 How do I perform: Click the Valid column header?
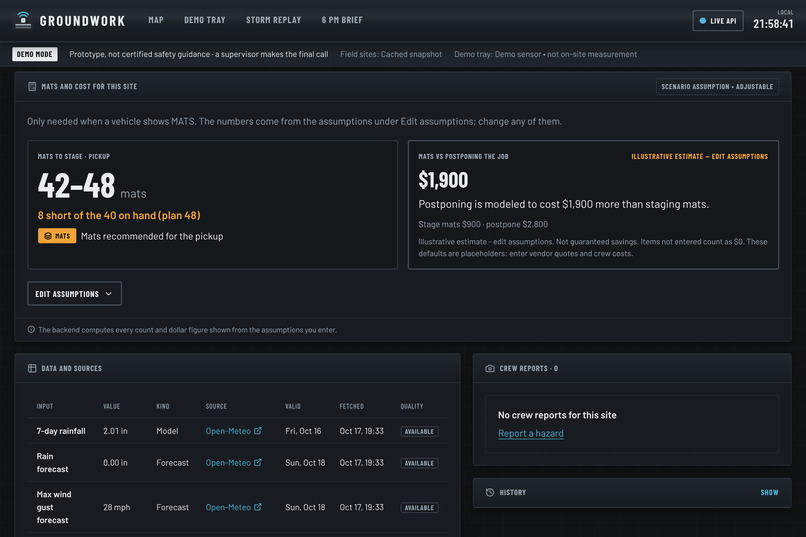coord(293,406)
